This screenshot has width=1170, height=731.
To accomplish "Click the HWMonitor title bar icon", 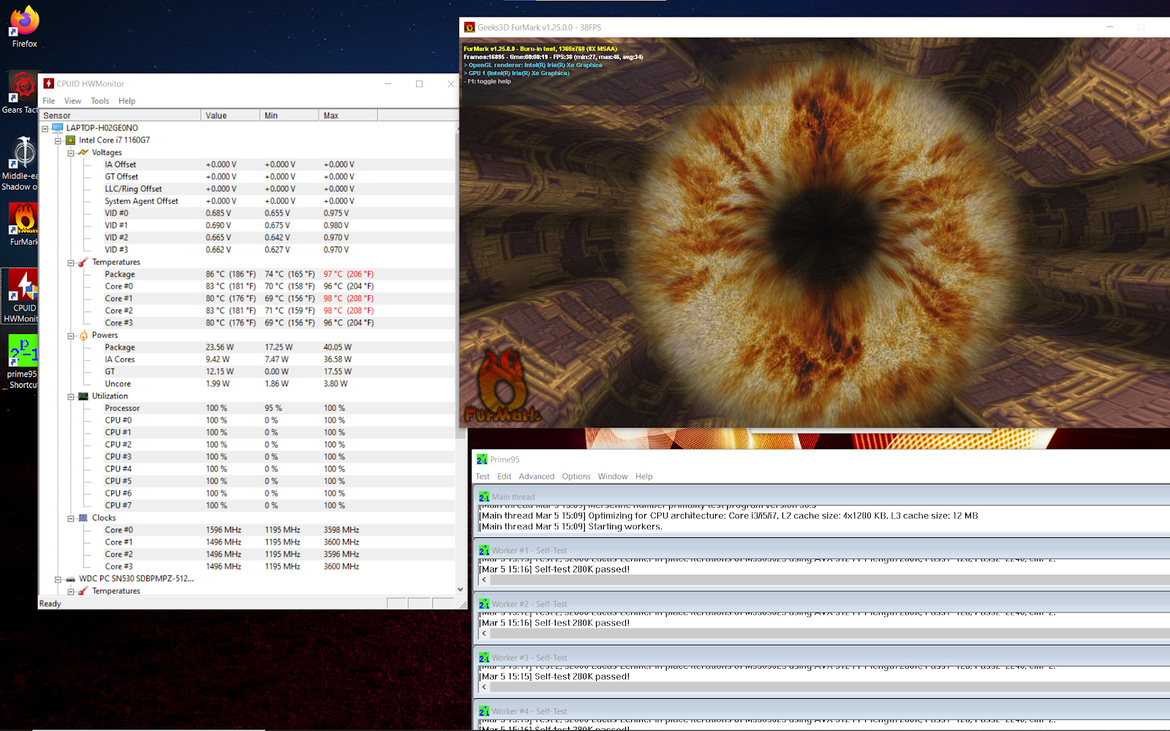I will (49, 84).
